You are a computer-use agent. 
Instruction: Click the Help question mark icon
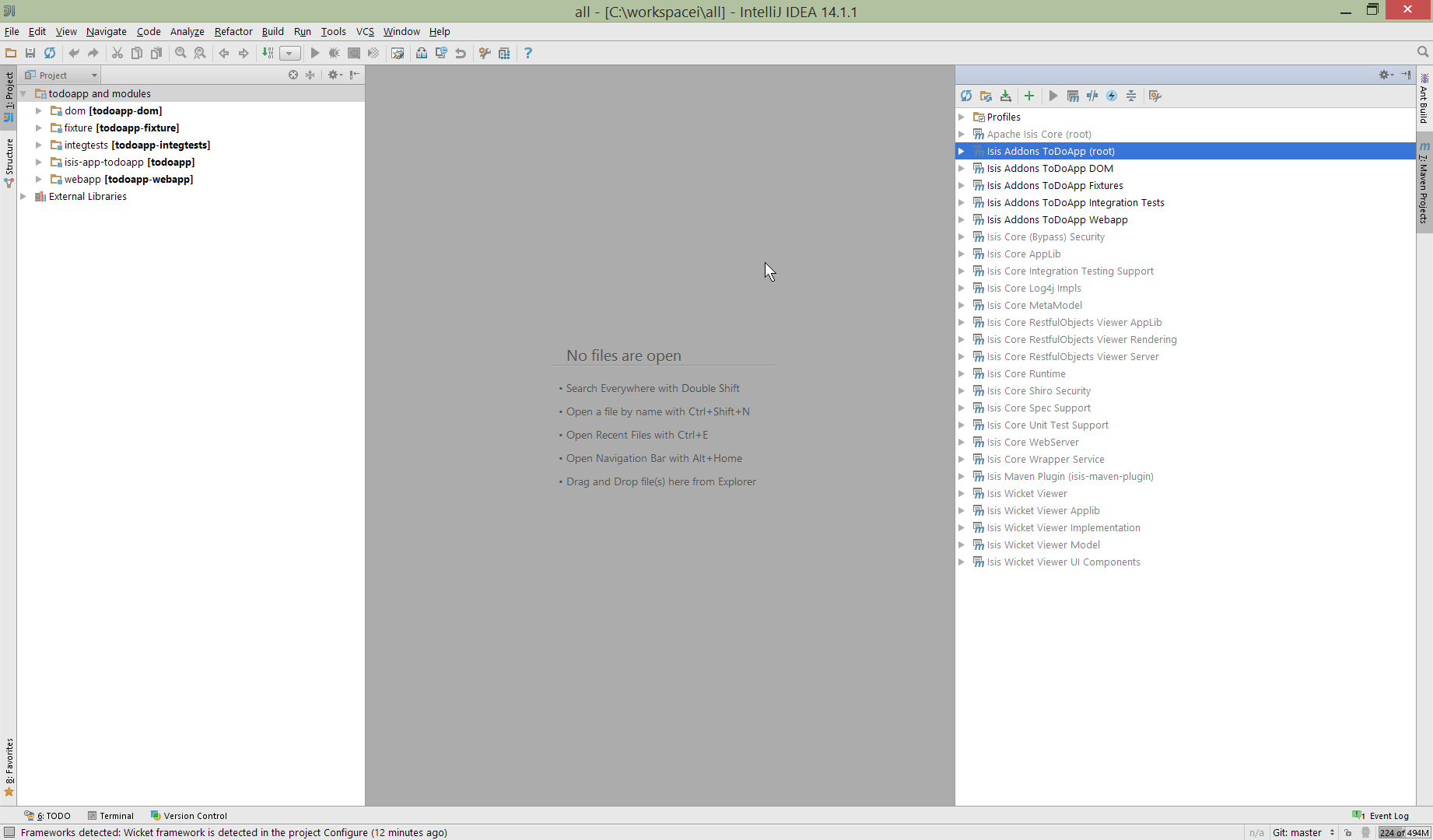pyautogui.click(x=528, y=53)
